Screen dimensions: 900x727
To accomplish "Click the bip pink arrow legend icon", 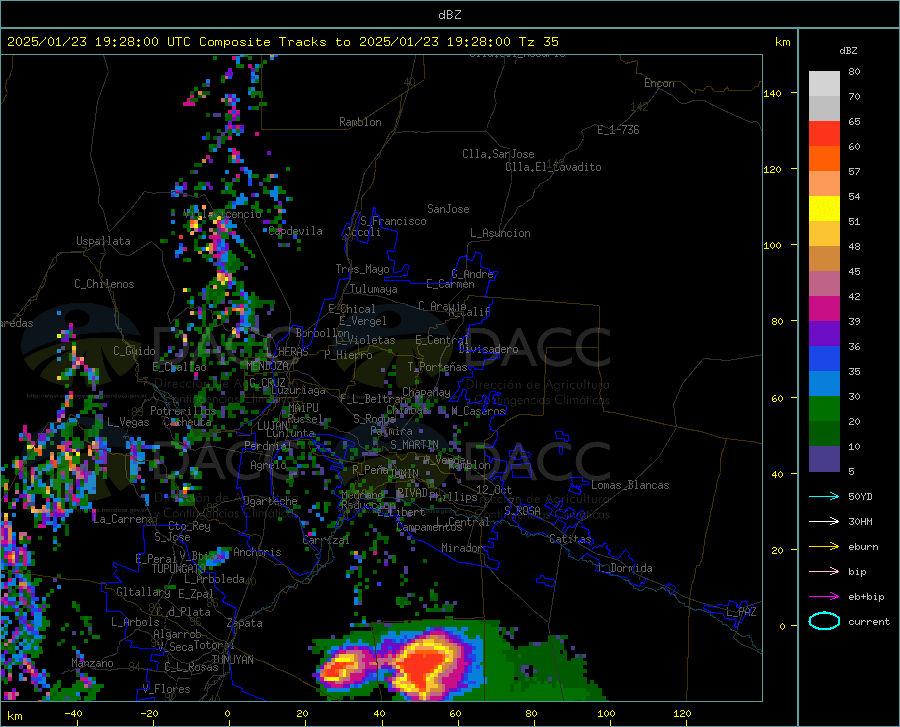I will pos(824,572).
